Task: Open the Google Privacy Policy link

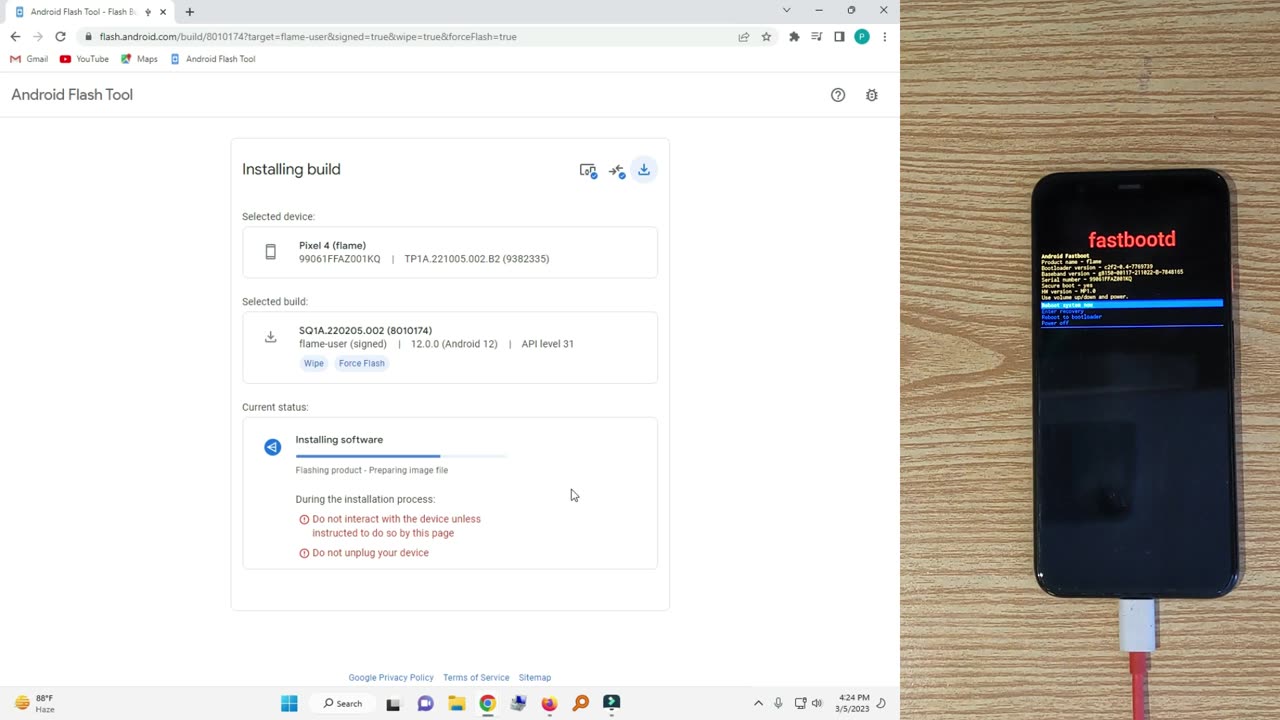Action: click(x=391, y=678)
